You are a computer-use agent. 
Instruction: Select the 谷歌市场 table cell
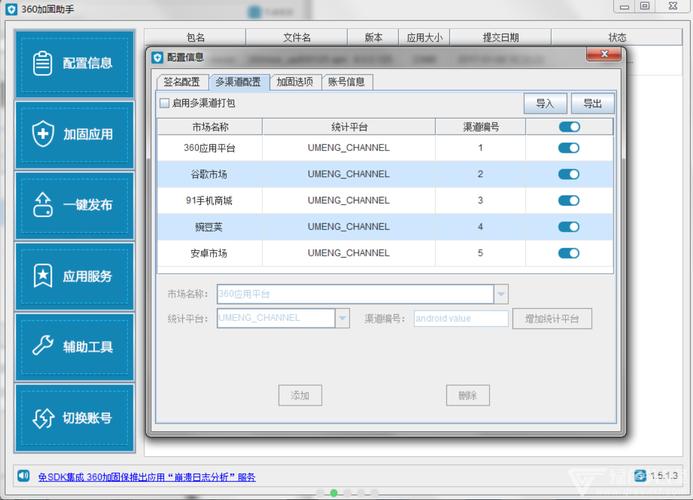(x=209, y=174)
